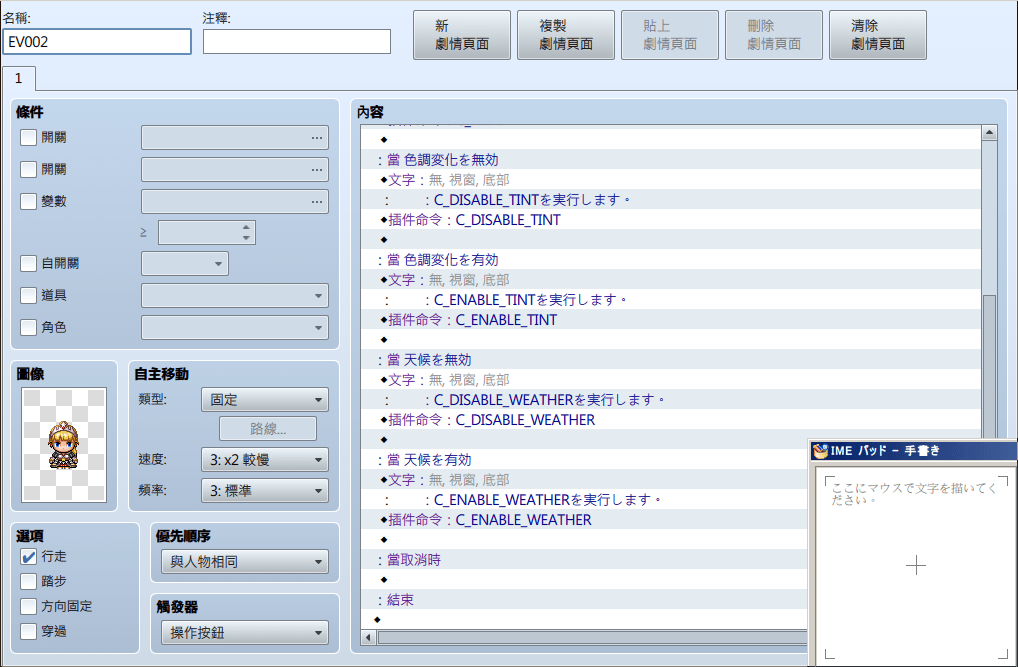1018x667 pixels.
Task: Click 清除劇情頁面 button
Action: pos(877,35)
